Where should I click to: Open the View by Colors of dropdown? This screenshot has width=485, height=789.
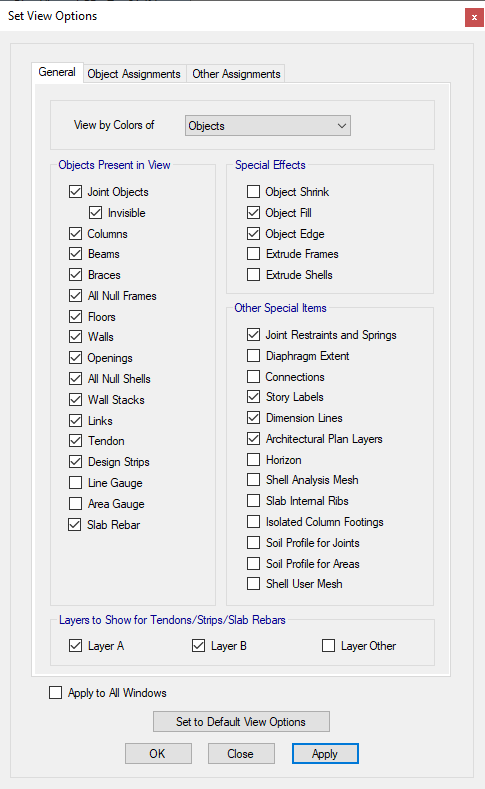268,126
